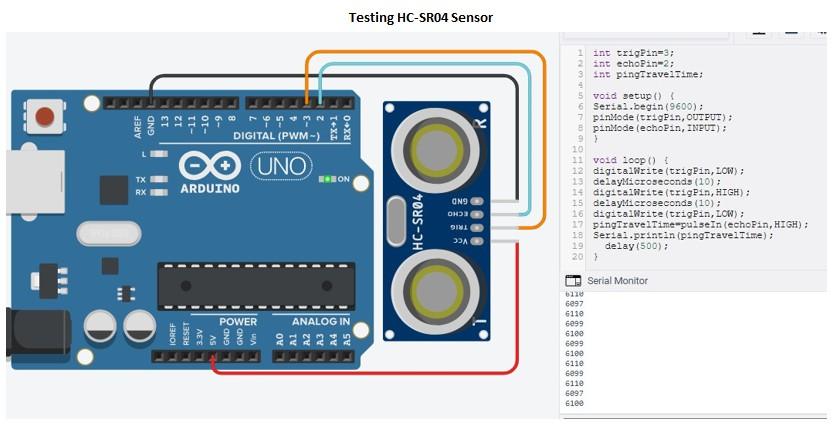Select the ATmega microcontroller chip on board
Viewport: 839px width, 429px height.
tap(256, 286)
